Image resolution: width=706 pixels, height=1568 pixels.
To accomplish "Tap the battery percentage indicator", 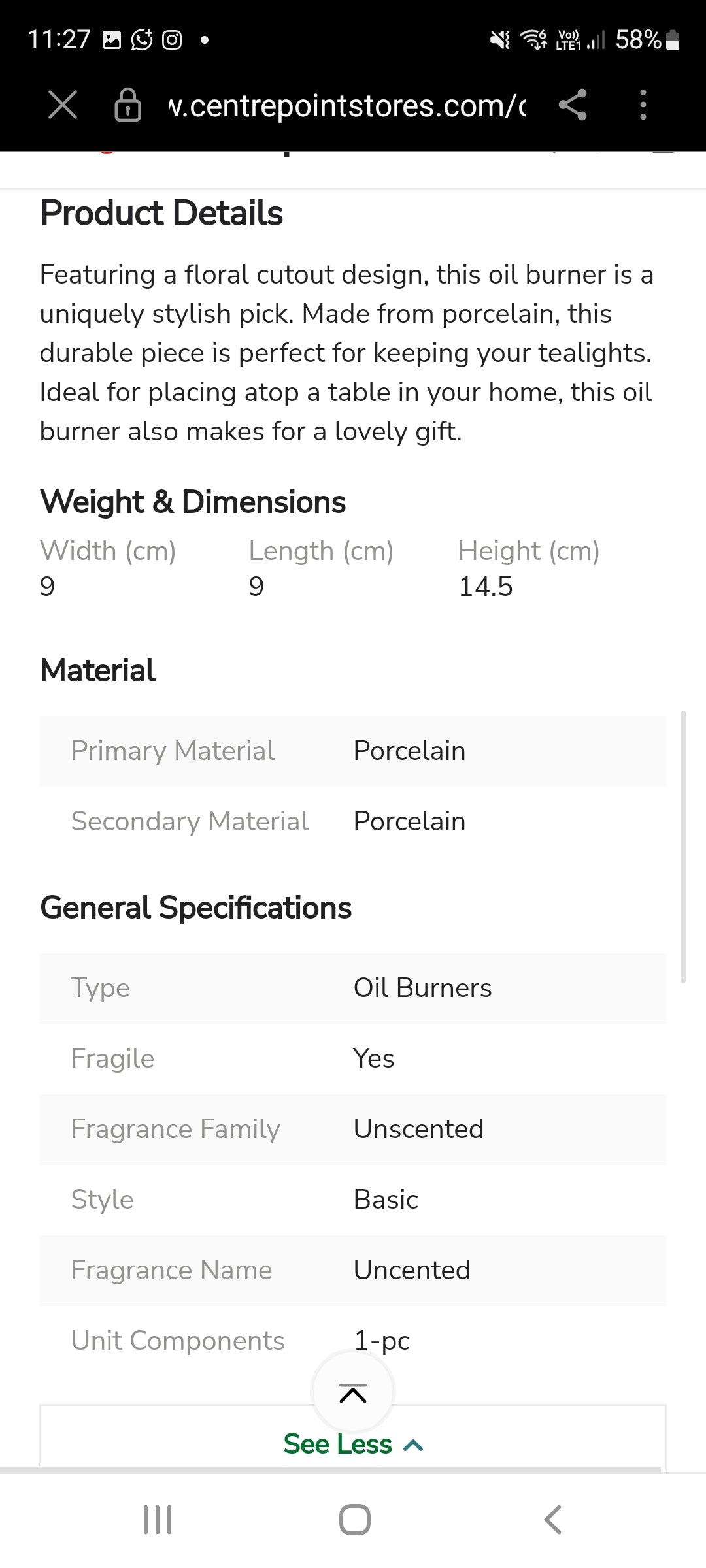I will tap(647, 40).
